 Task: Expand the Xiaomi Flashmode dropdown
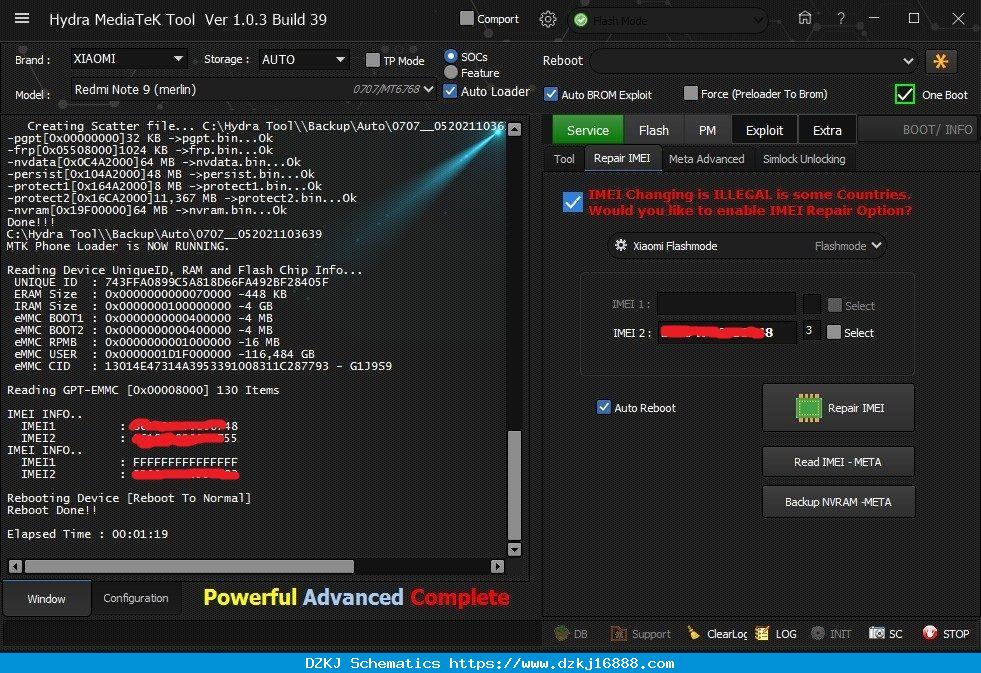tap(746, 246)
